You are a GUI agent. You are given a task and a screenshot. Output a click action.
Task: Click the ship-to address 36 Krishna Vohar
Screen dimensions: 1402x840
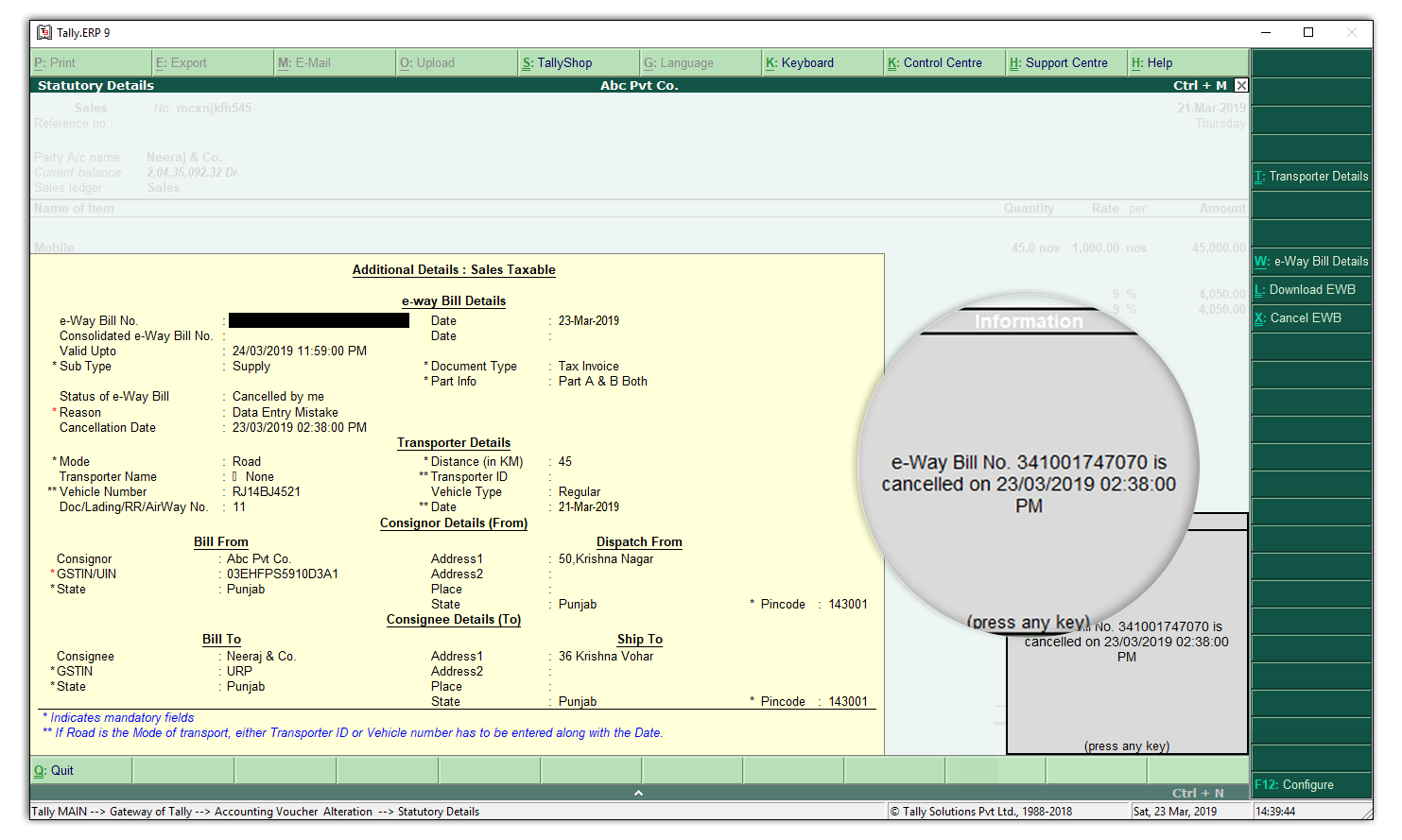[x=606, y=656]
